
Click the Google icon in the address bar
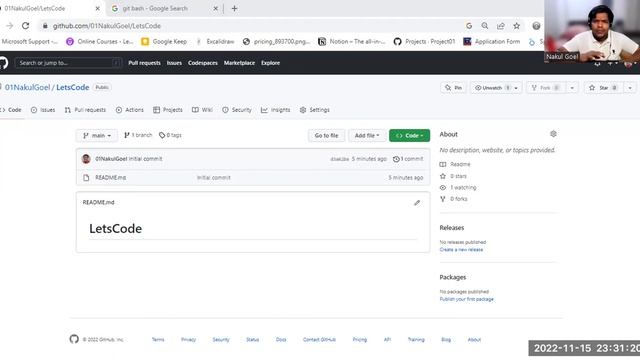469,26
